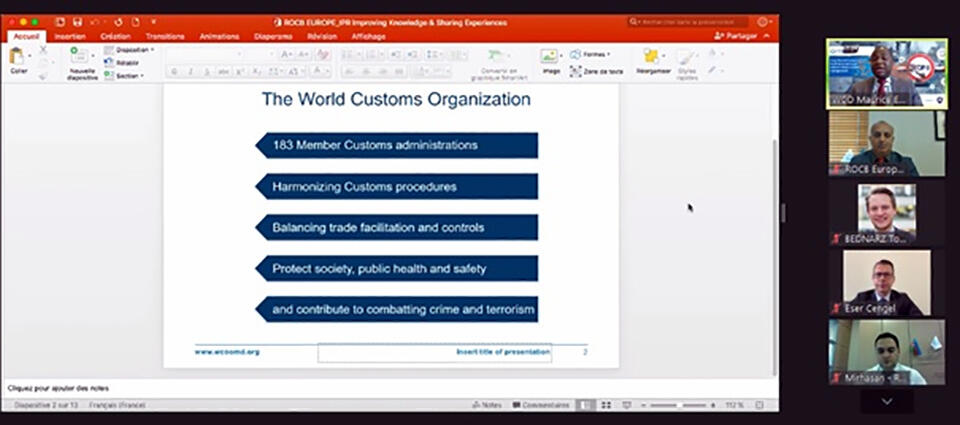Click the Save icon in title bar
The width and height of the screenshot is (960, 425).
click(x=77, y=22)
